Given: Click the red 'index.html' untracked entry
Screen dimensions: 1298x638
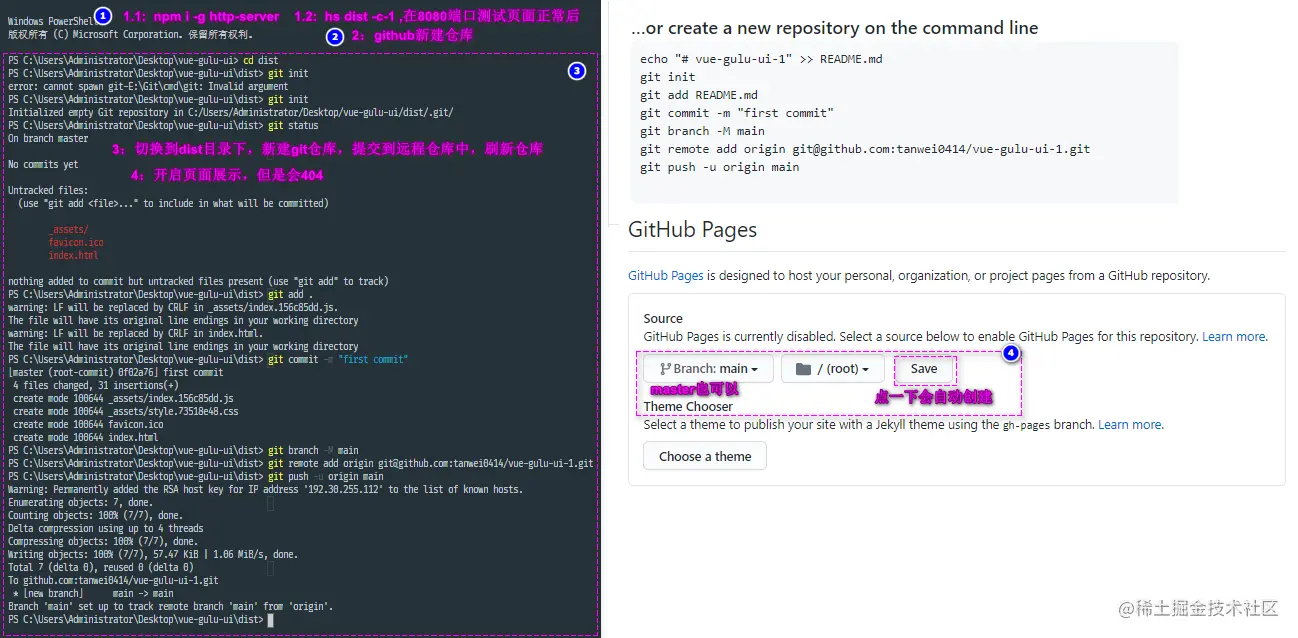Looking at the screenshot, I should (73, 256).
